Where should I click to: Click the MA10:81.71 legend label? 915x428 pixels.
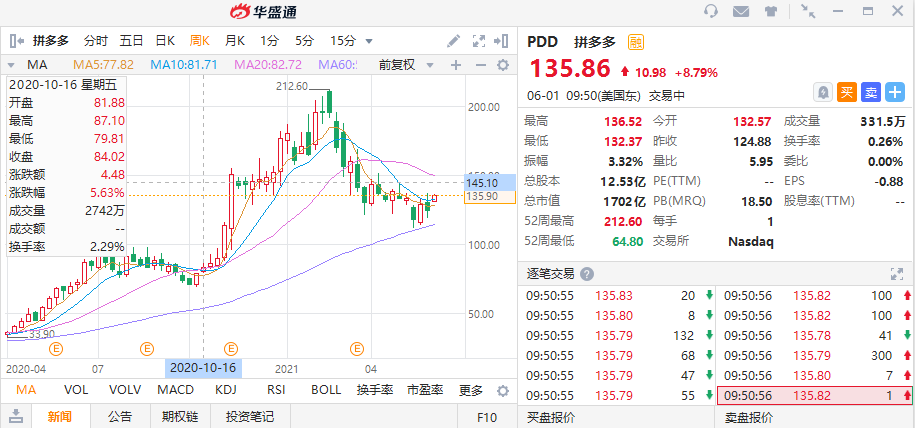[x=184, y=65]
